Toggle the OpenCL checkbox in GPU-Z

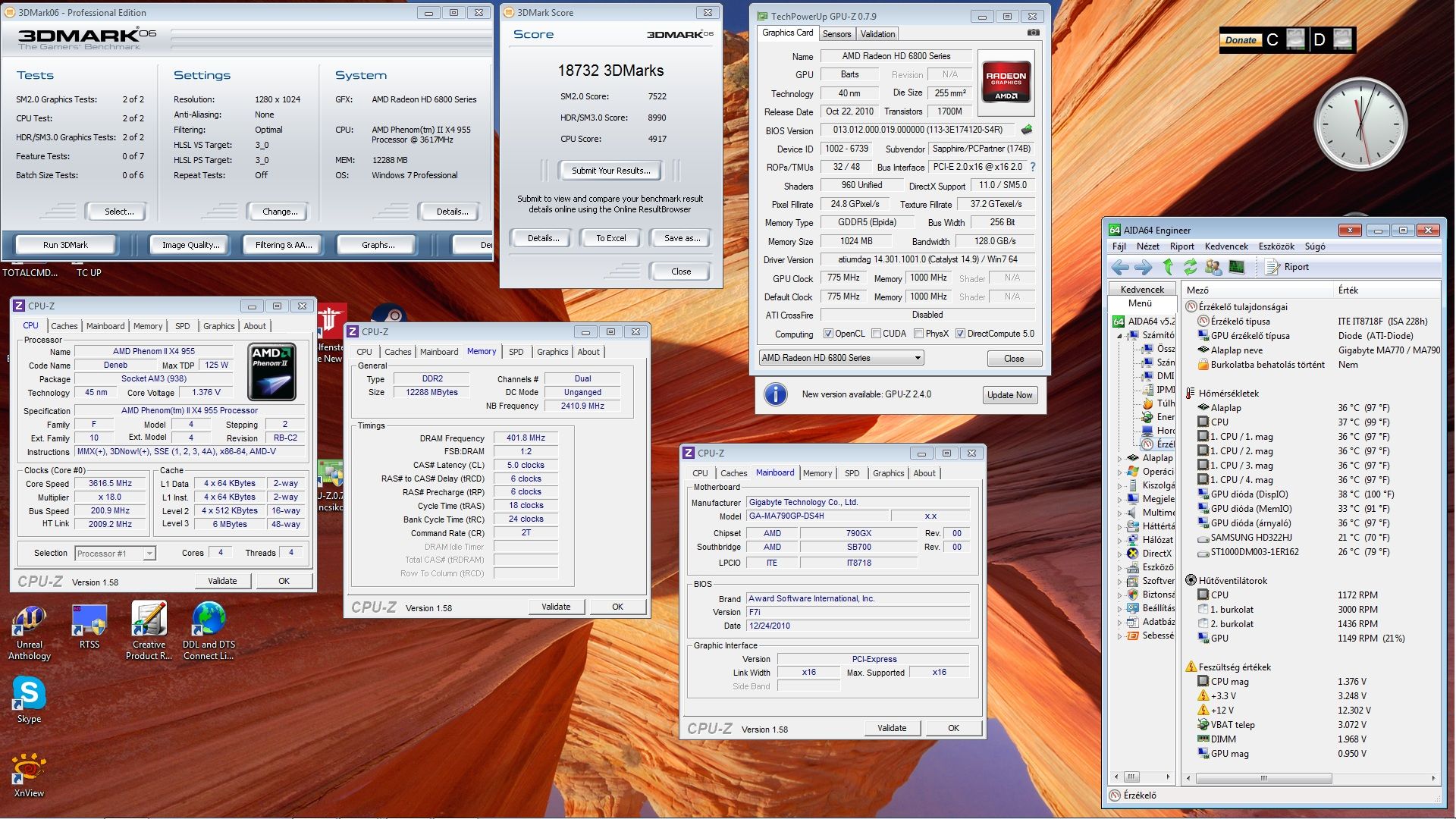[829, 334]
